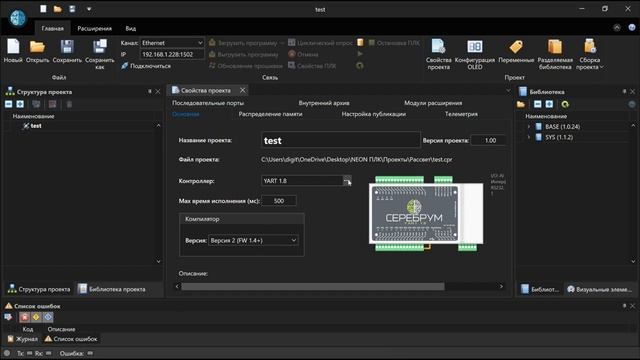Open the Модули расширения tab

tap(433, 103)
